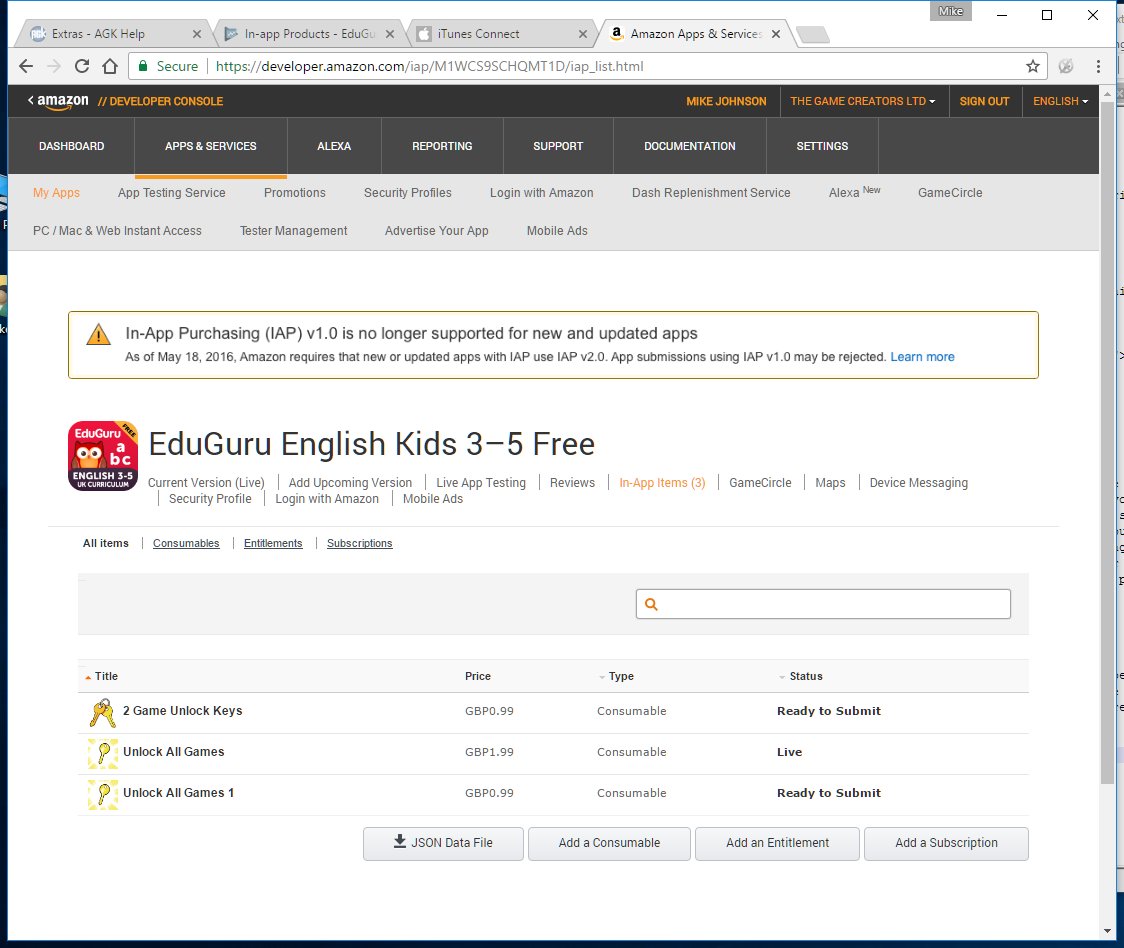This screenshot has height=948, width=1124.
Task: Expand THE GAME CREATORS LTD dropdown
Action: tap(862, 101)
